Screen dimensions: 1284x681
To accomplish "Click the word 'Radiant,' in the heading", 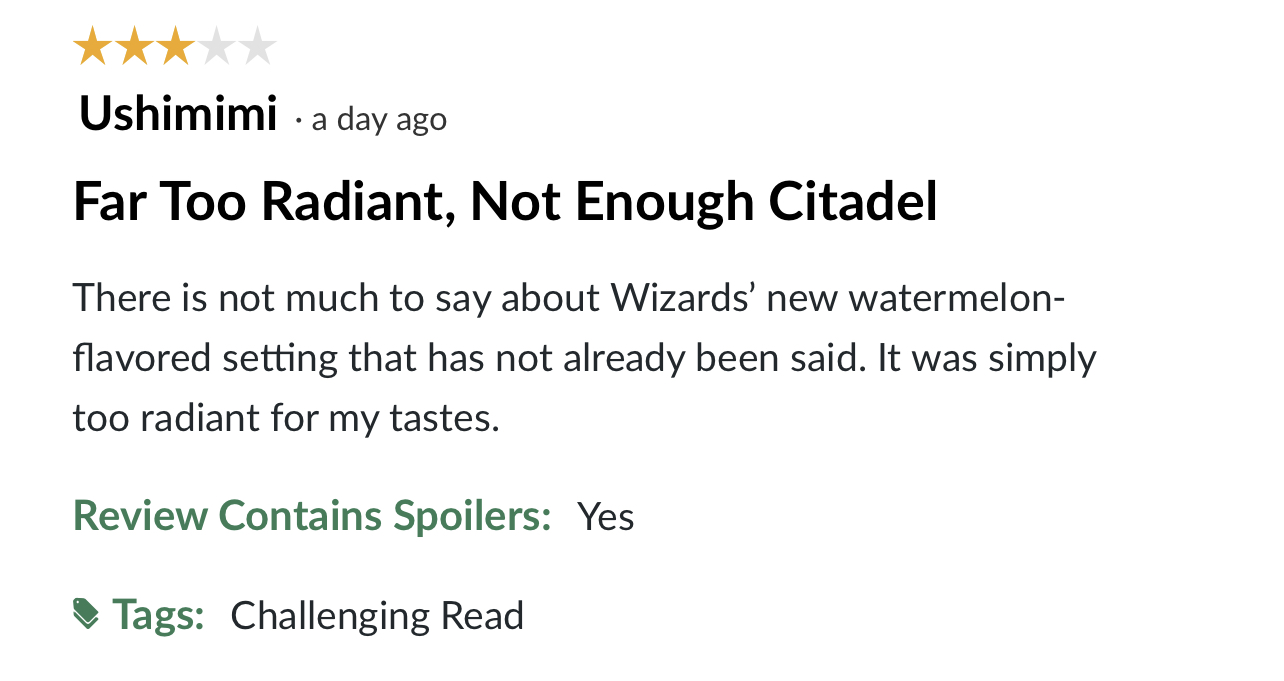I will 356,202.
